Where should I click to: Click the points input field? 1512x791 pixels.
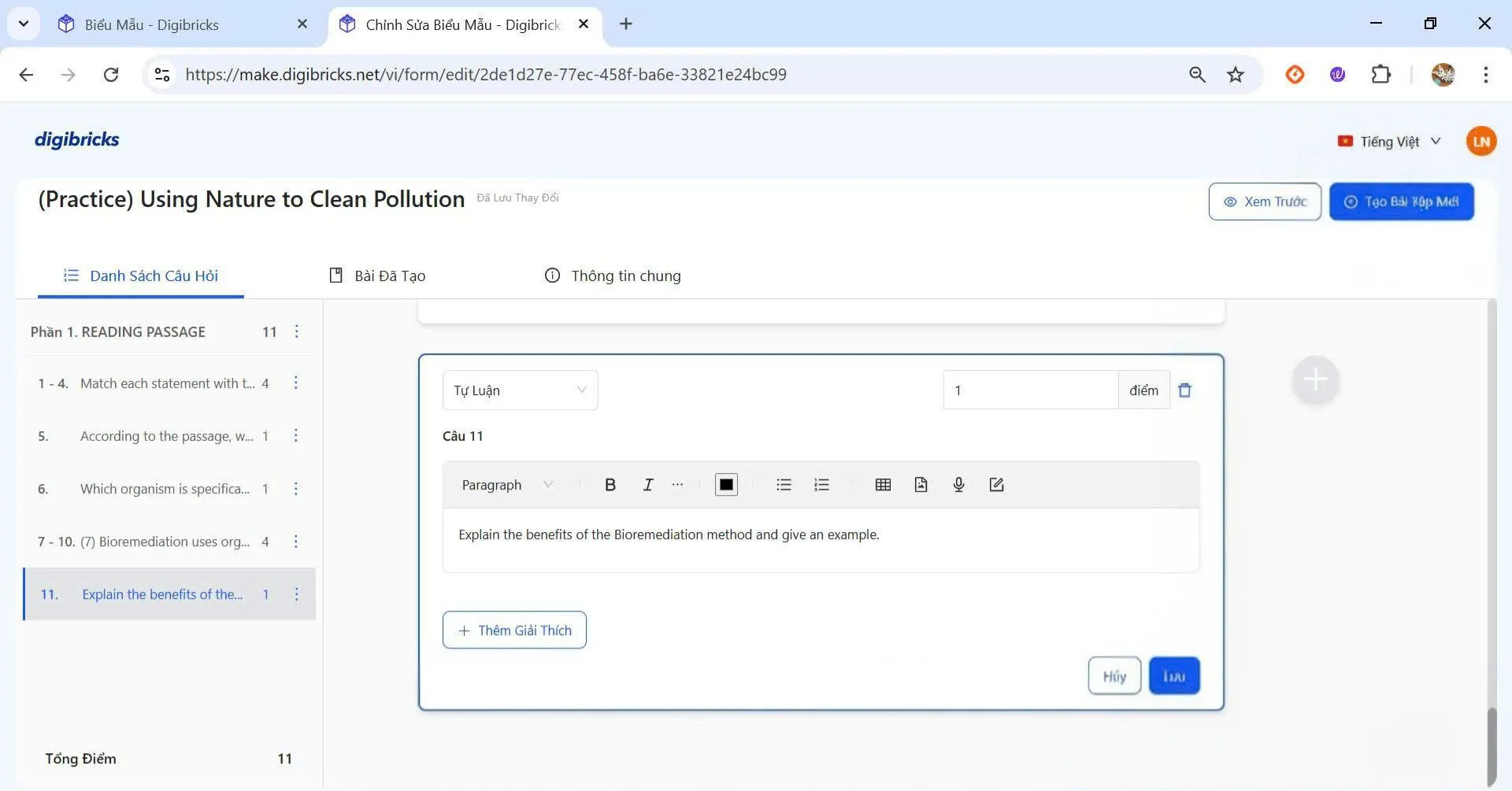click(x=1030, y=390)
